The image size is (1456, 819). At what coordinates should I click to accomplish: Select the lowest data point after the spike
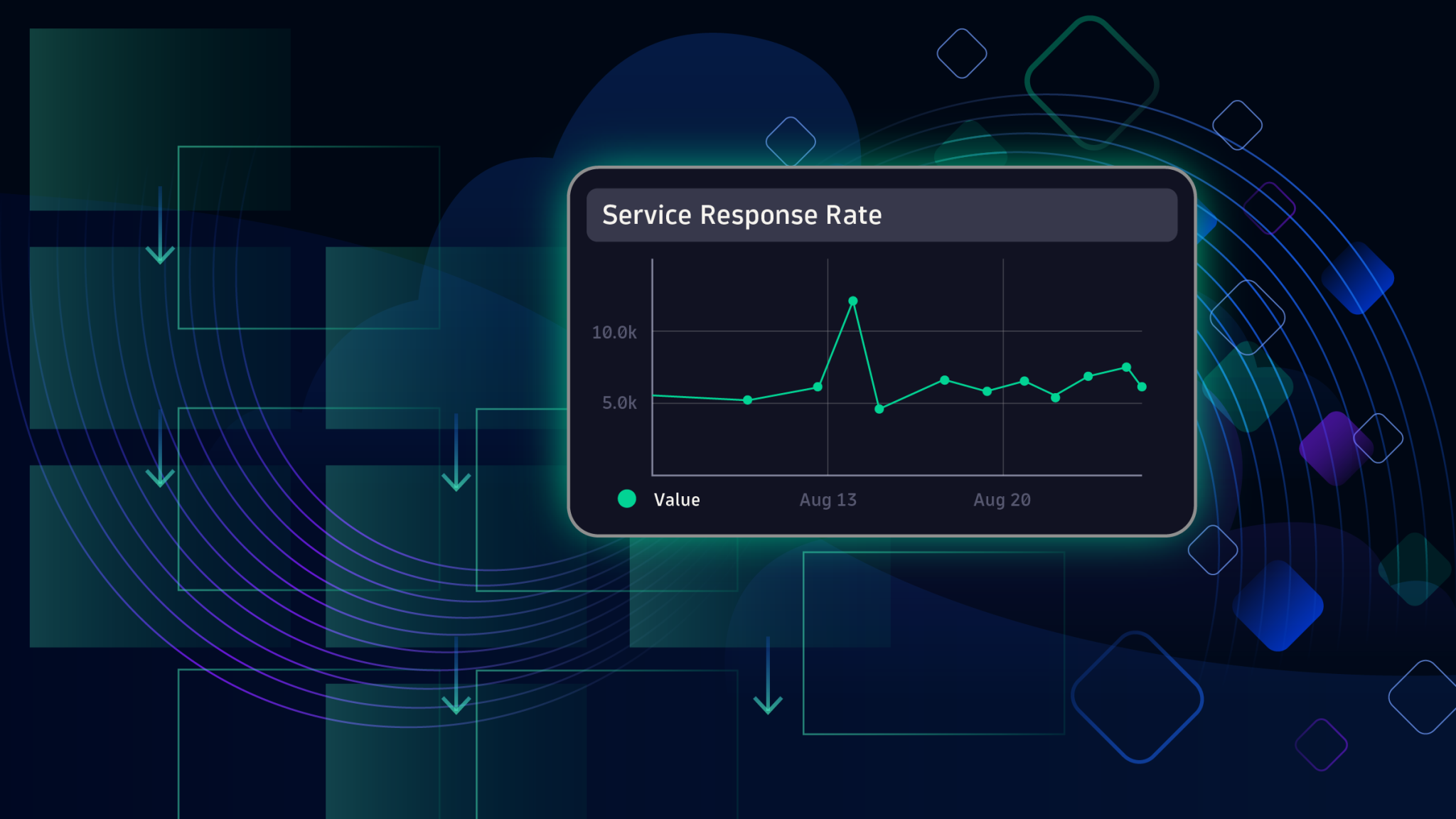point(879,409)
